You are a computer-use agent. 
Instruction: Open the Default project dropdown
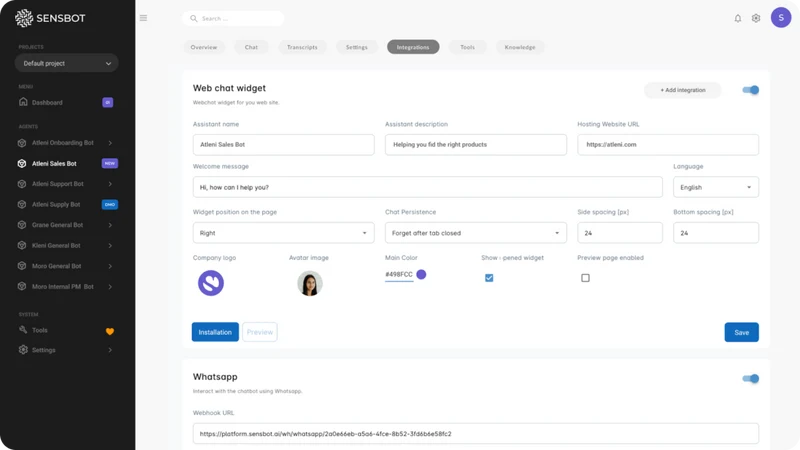67,63
